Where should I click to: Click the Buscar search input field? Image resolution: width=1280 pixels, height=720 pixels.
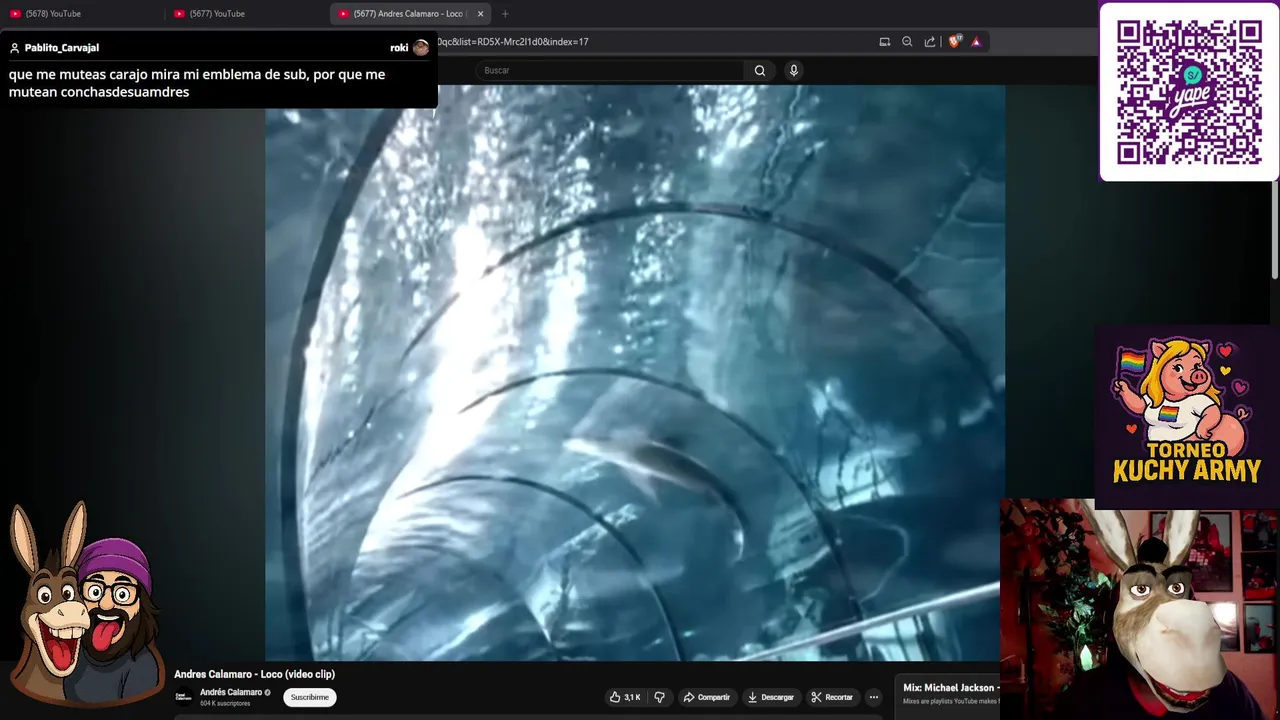click(x=610, y=70)
